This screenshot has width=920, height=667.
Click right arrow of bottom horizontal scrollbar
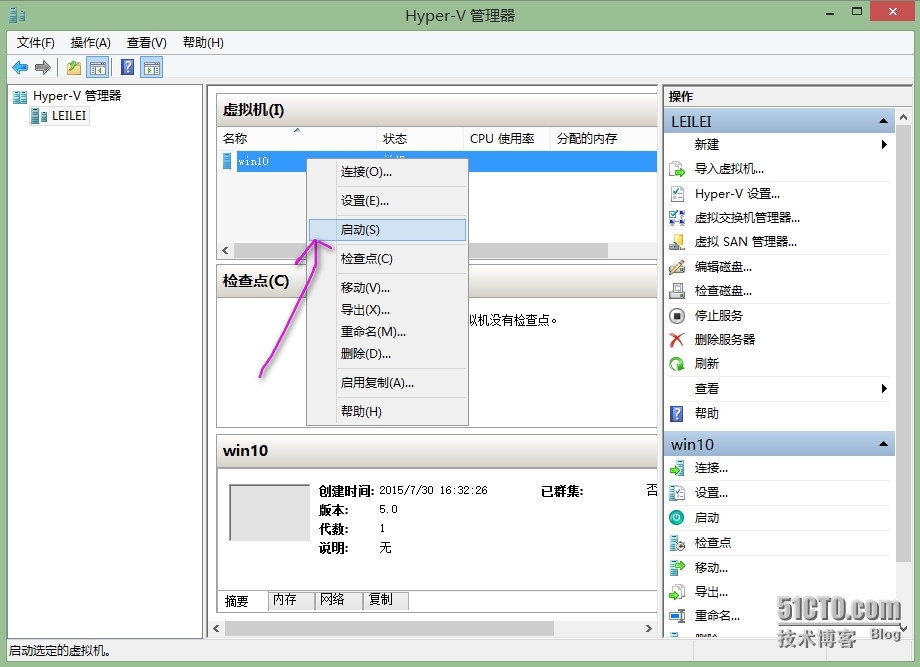pos(648,628)
